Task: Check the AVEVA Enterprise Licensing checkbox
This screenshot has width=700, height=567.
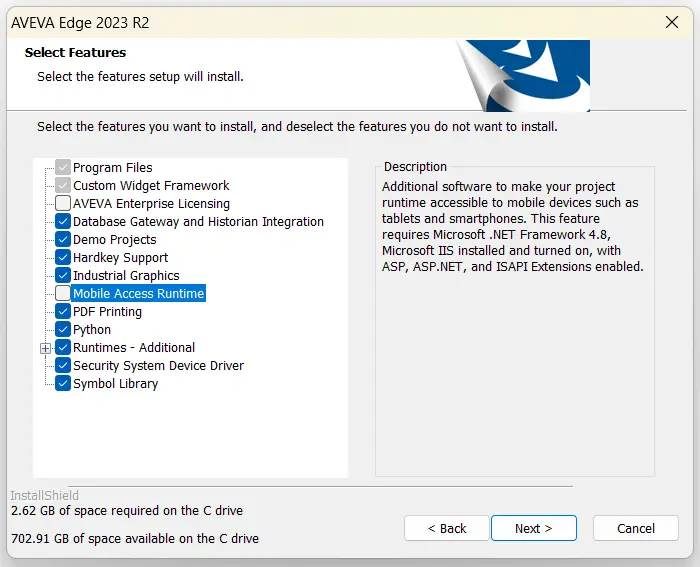Action: 63,203
